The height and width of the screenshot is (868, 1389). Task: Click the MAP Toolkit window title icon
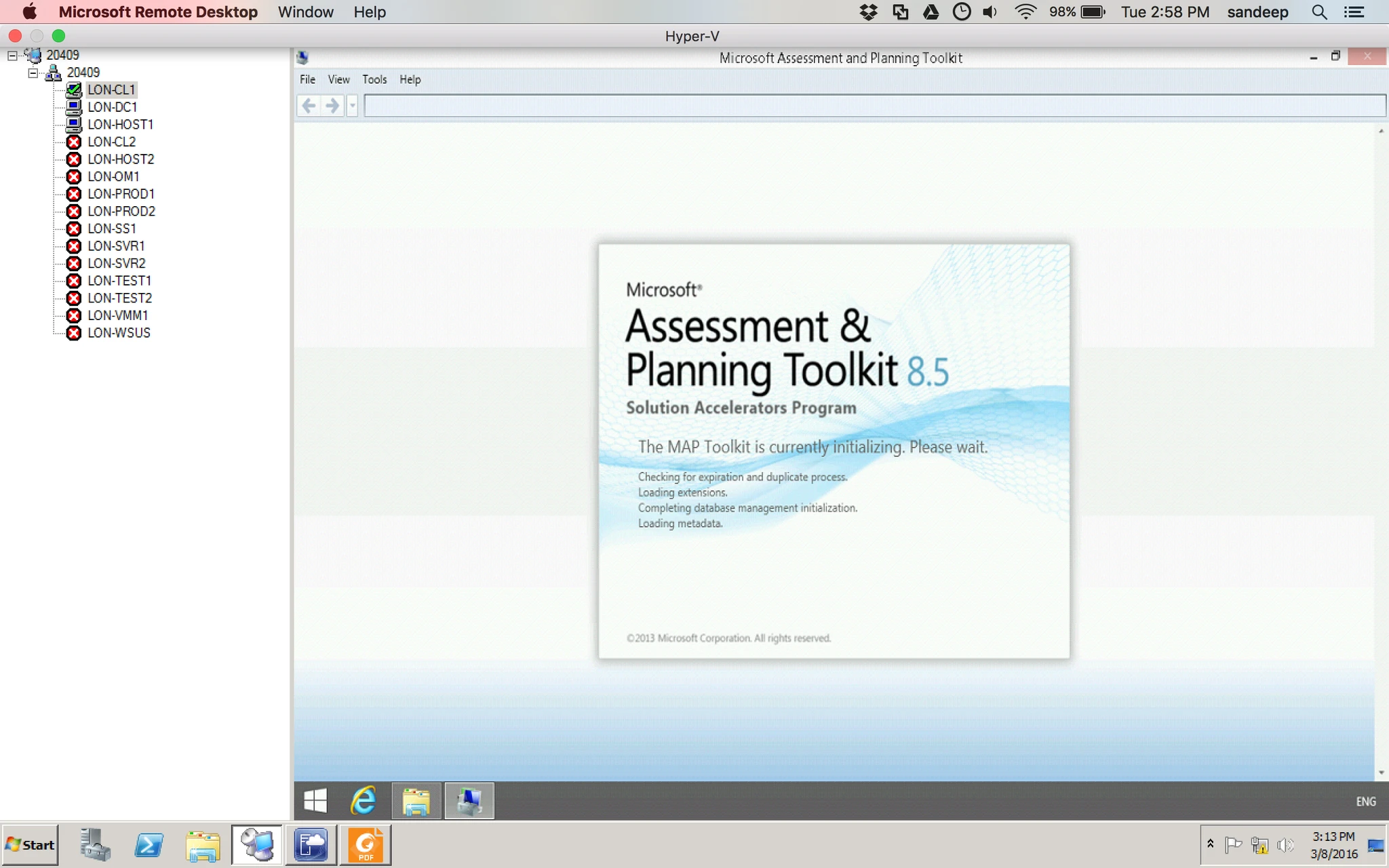point(302,58)
